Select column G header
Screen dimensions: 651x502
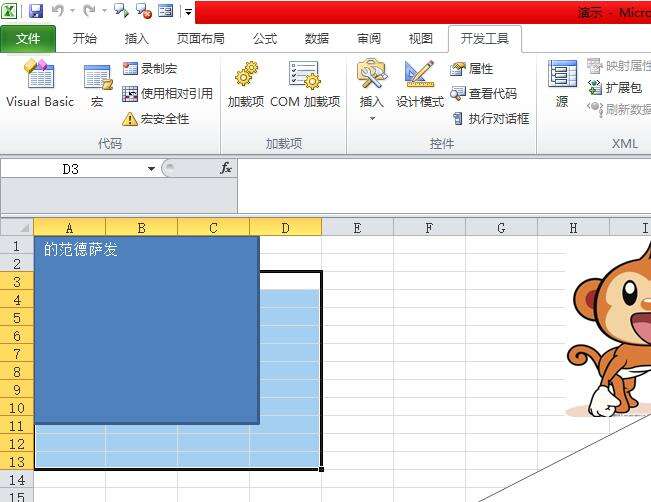[502, 228]
